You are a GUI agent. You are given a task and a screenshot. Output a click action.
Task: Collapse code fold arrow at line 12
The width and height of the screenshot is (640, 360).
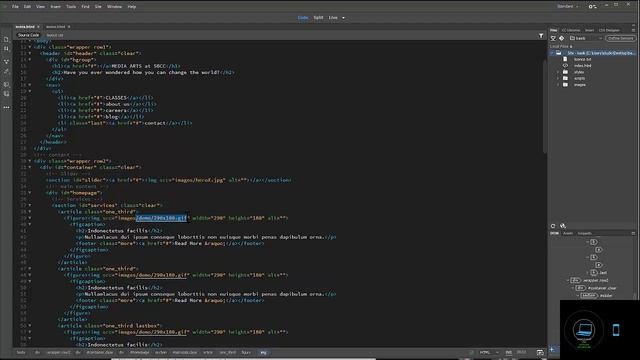[x=29, y=47]
